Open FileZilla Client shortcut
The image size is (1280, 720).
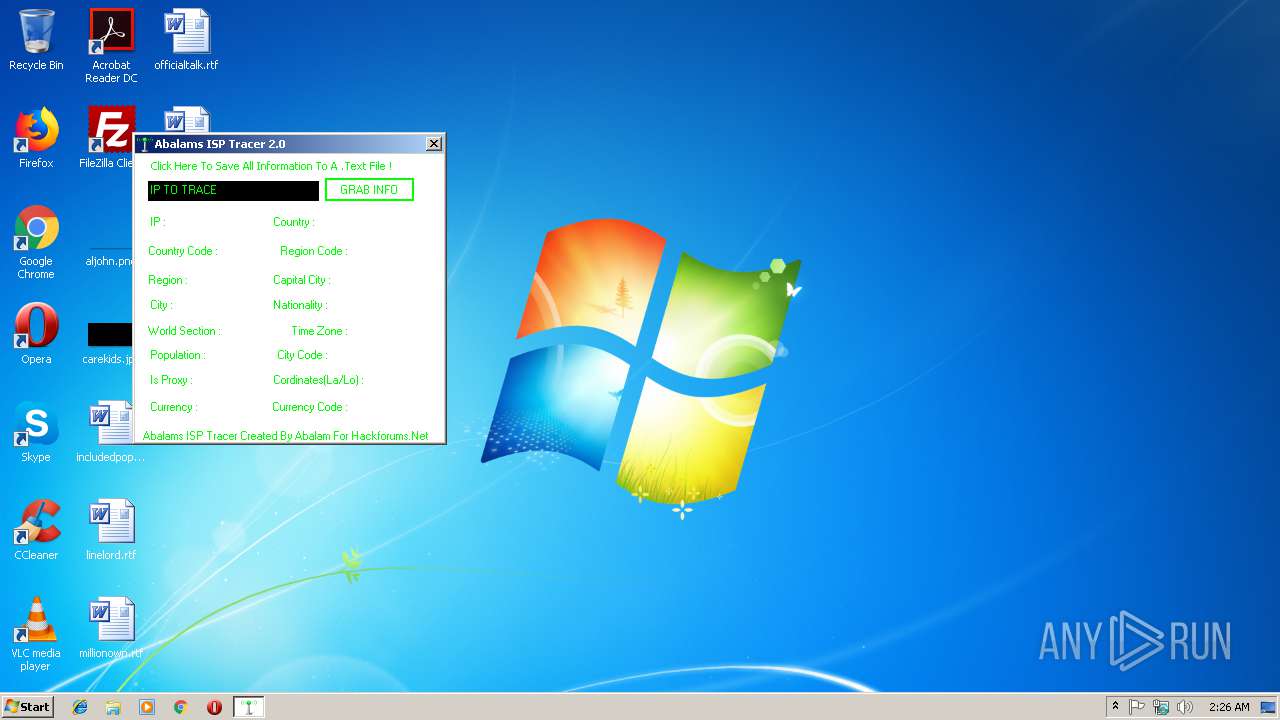pyautogui.click(x=108, y=138)
